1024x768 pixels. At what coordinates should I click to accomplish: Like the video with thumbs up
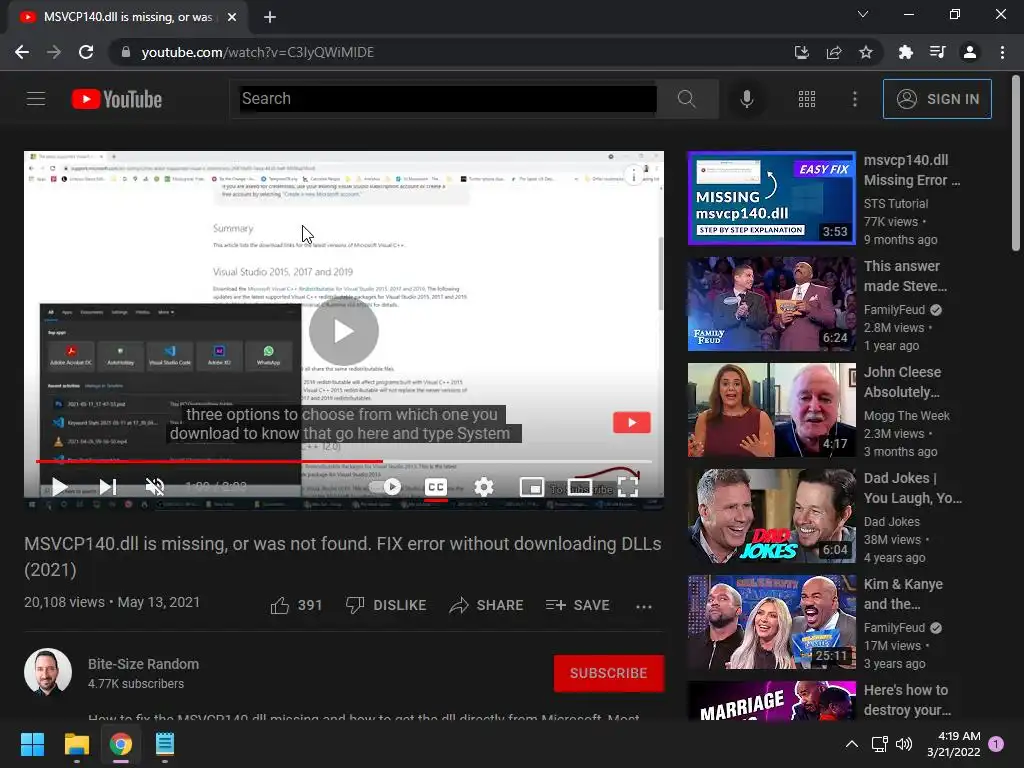(296, 605)
